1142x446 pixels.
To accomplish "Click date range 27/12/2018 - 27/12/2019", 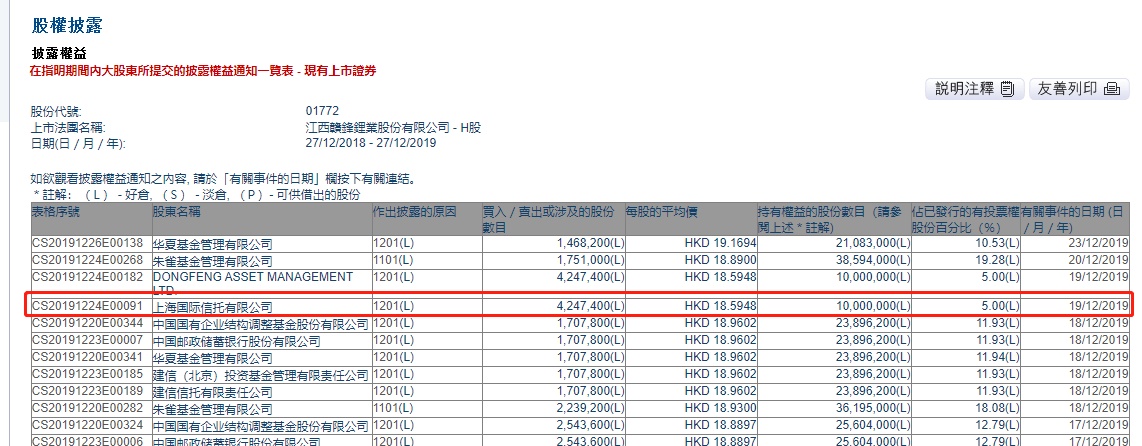I will [371, 143].
